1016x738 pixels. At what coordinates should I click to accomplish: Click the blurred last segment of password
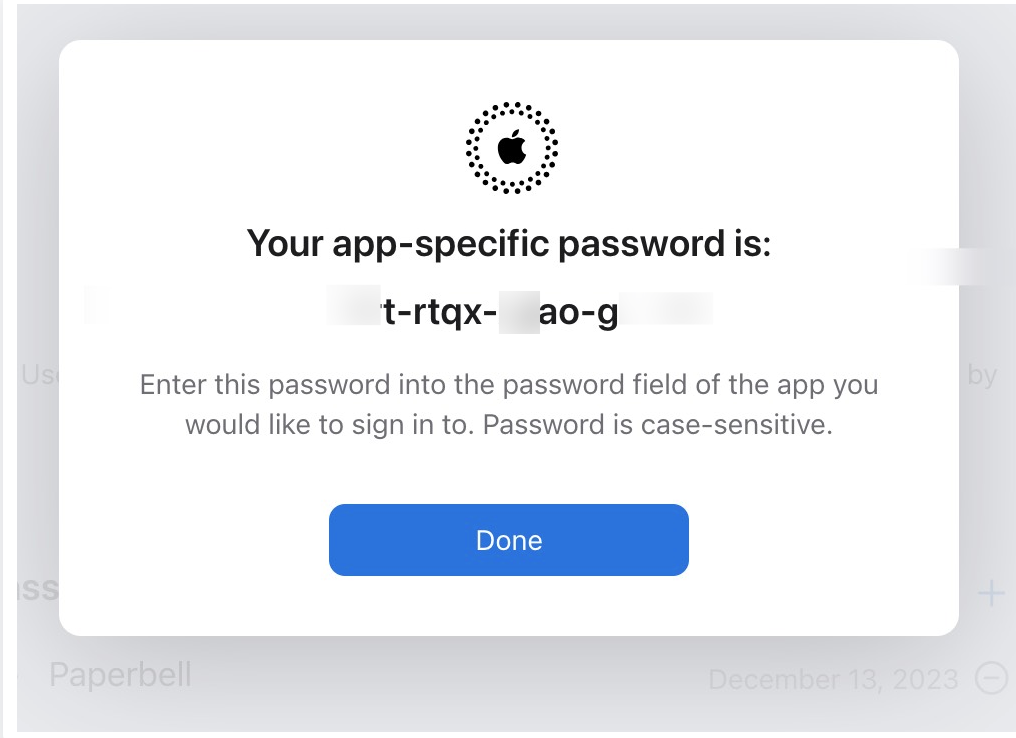[x=666, y=311]
